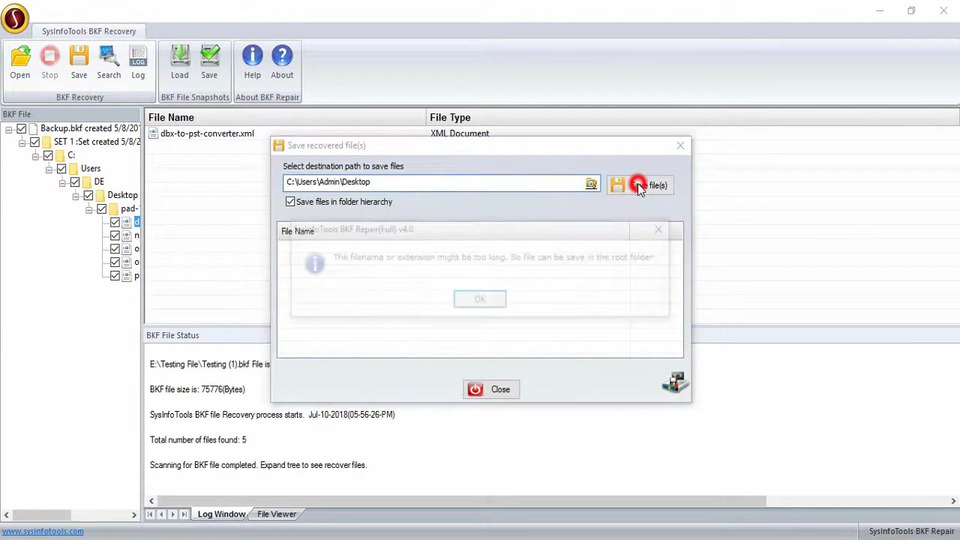Toggle the pad- folder checkbox

[x=102, y=209]
